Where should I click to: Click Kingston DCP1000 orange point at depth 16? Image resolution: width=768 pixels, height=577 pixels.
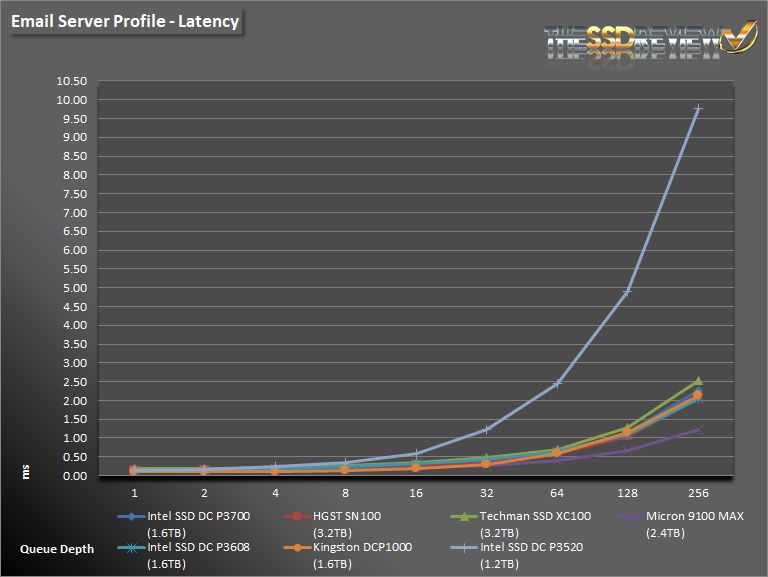click(416, 468)
